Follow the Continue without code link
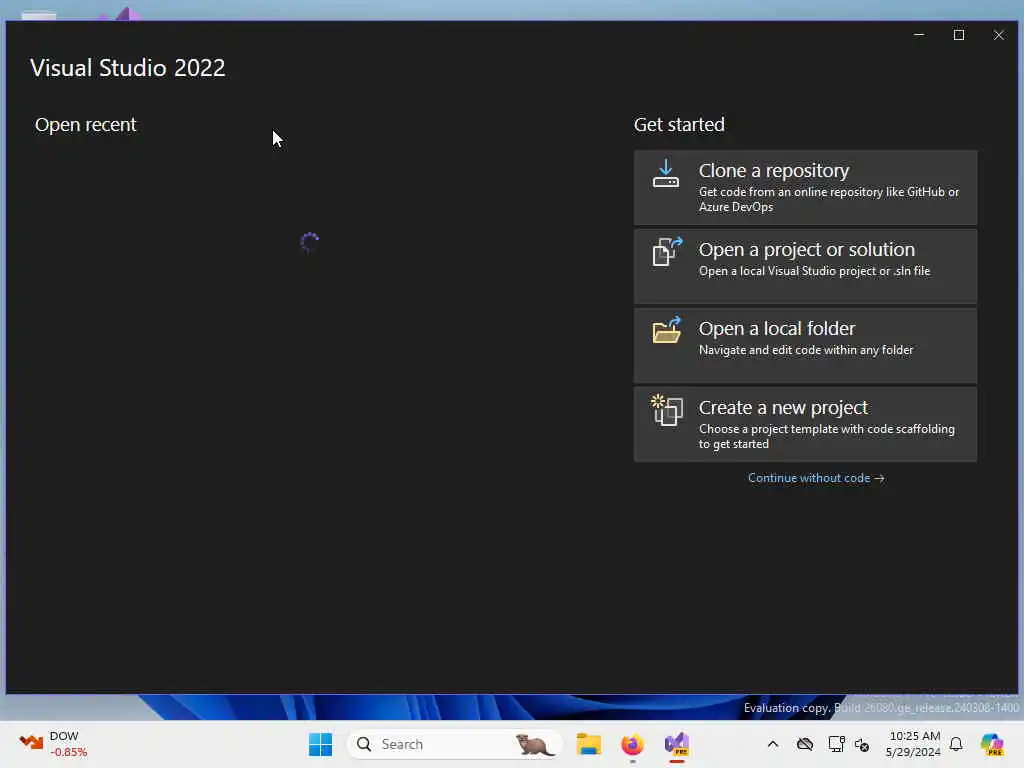This screenshot has height=768, width=1024. (x=816, y=478)
